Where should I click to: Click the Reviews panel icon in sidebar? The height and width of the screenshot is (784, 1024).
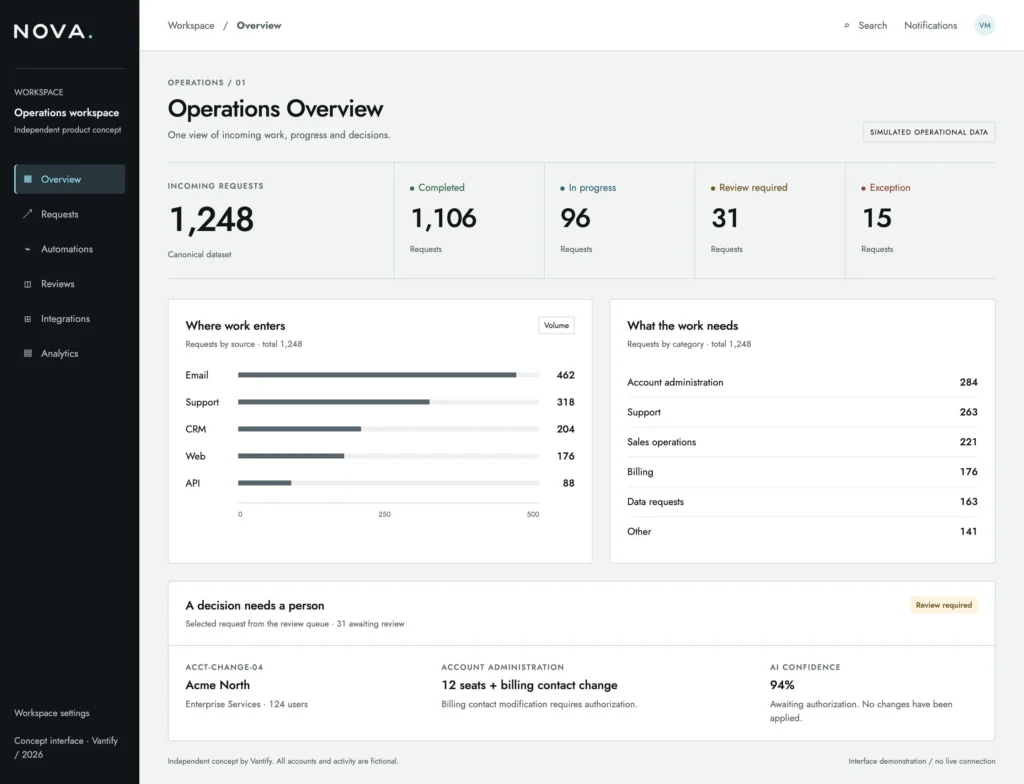pyautogui.click(x=27, y=284)
